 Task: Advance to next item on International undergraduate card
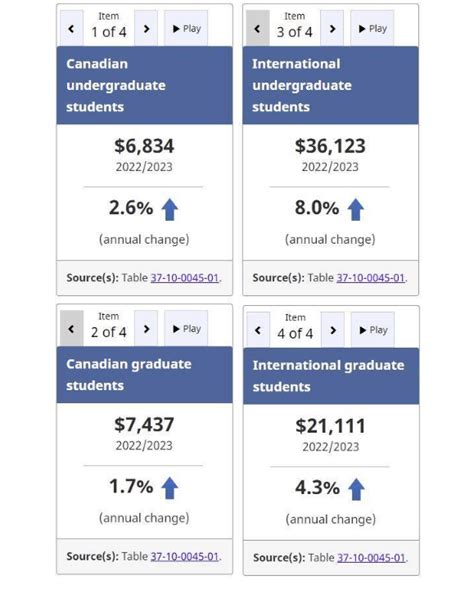(332, 28)
